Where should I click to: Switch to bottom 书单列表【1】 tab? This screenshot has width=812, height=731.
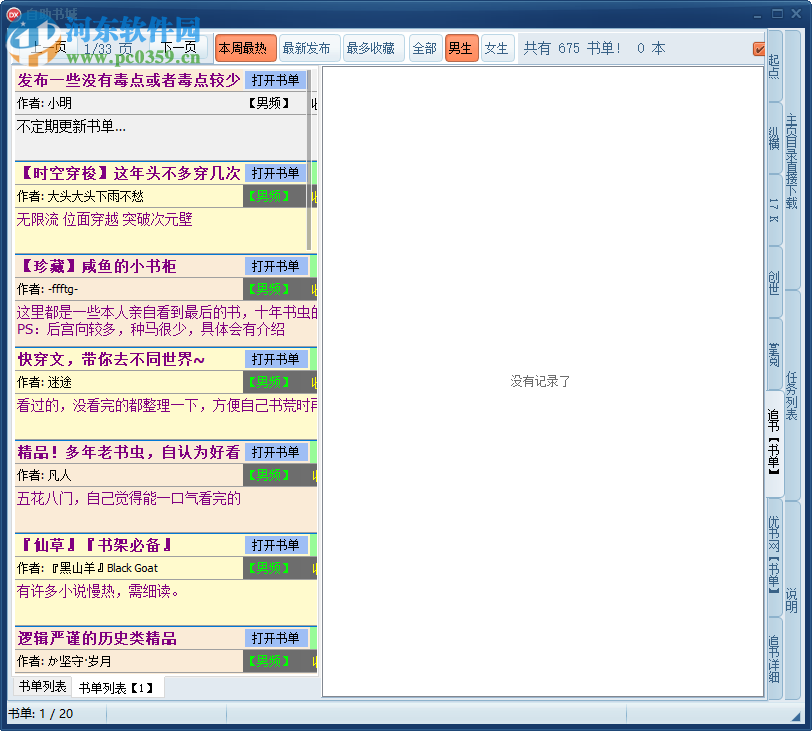(x=116, y=688)
